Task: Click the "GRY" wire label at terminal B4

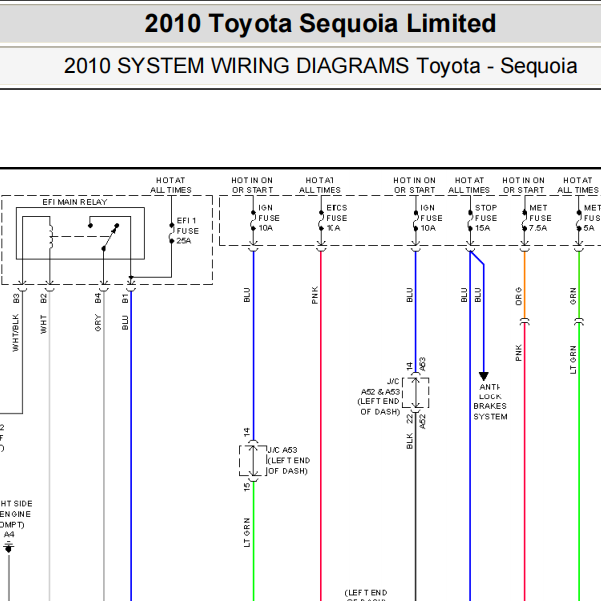Action: [98, 323]
